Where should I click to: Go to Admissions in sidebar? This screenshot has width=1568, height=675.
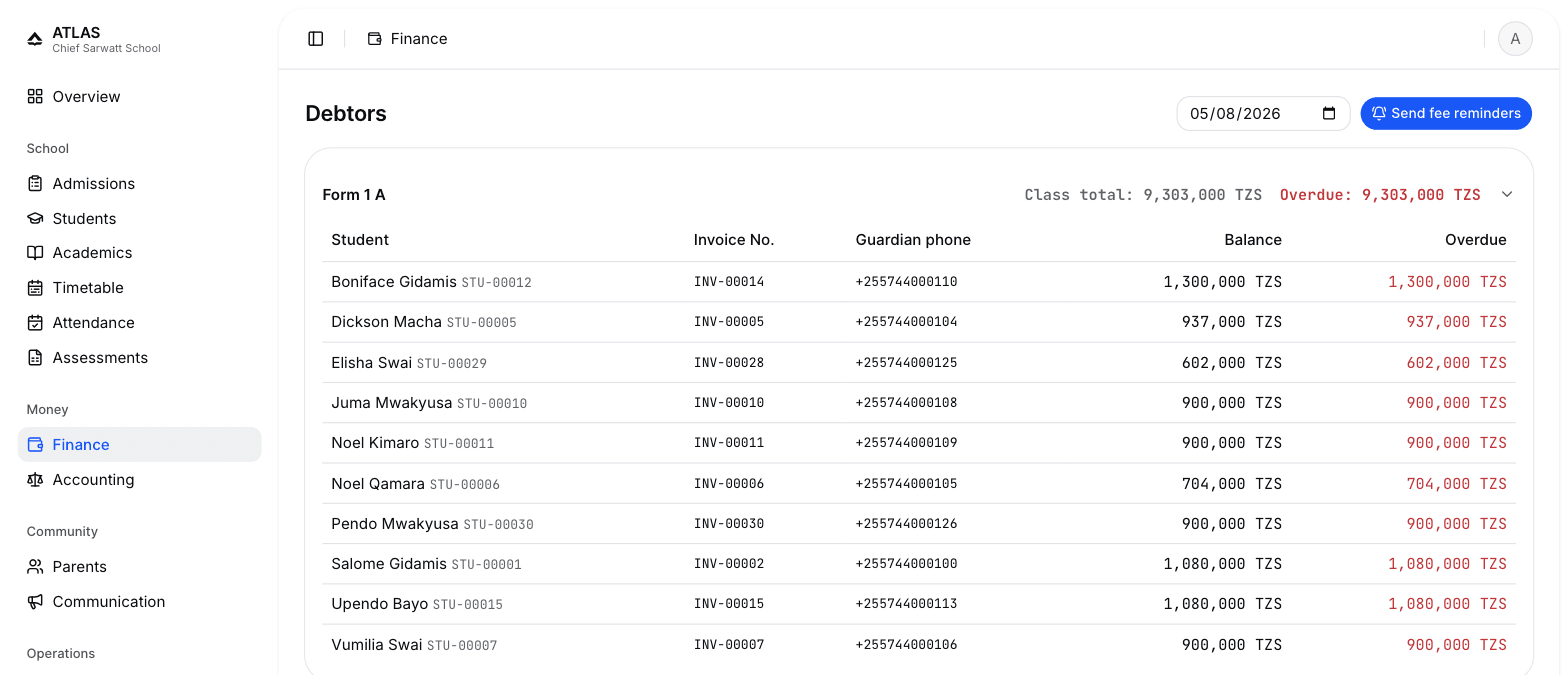140,184
